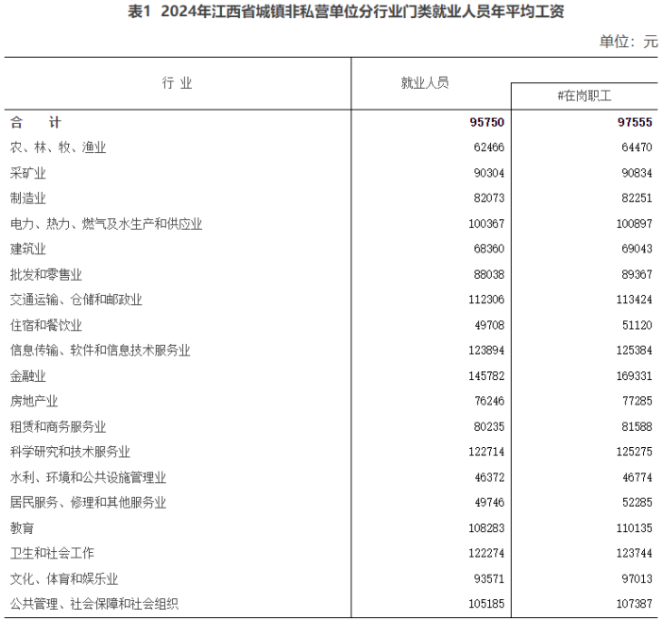The image size is (662, 620).
Task: Select the 合计 row label
Action: [36, 122]
